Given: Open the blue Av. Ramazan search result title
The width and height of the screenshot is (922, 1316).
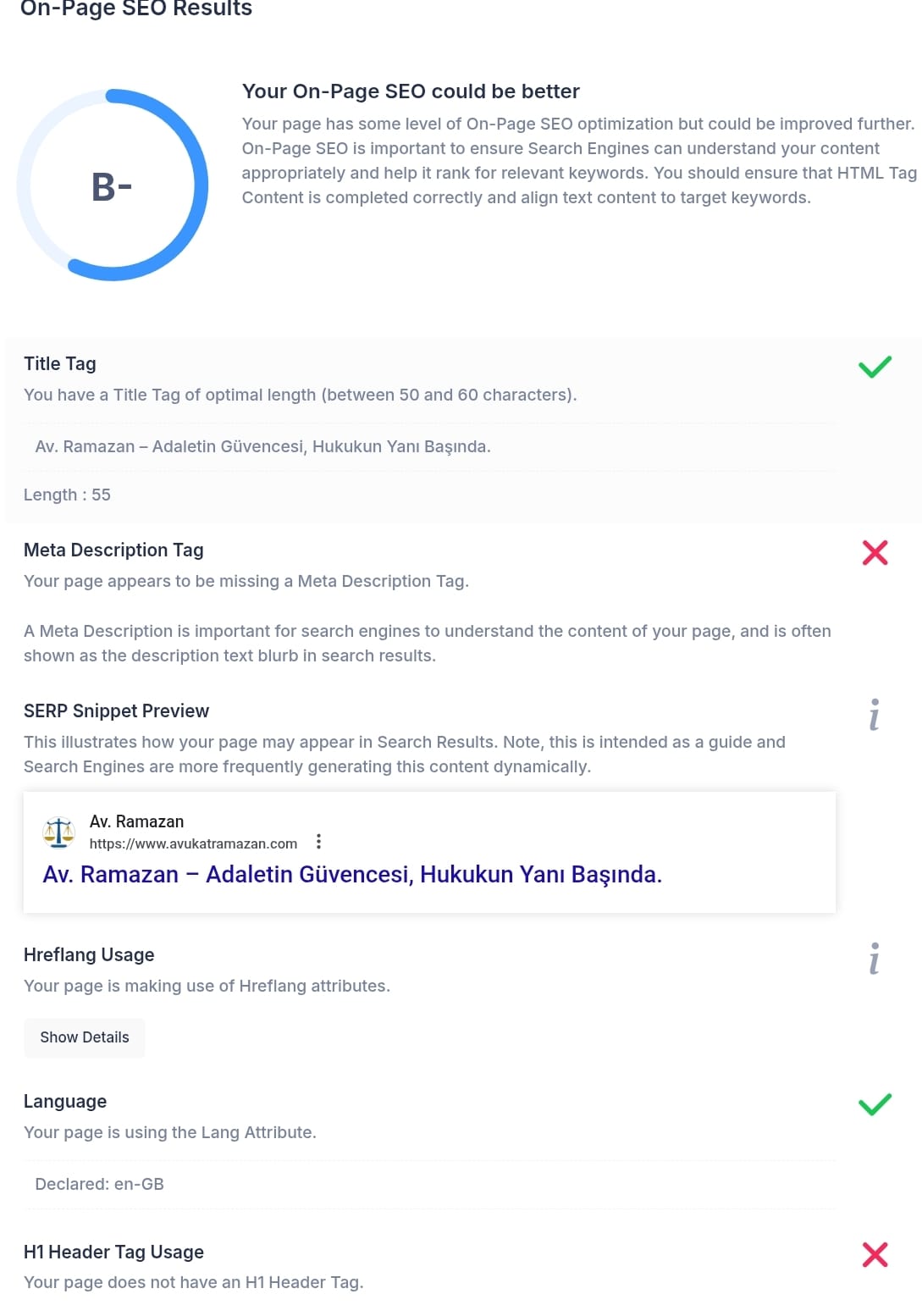Looking at the screenshot, I should (x=352, y=874).
